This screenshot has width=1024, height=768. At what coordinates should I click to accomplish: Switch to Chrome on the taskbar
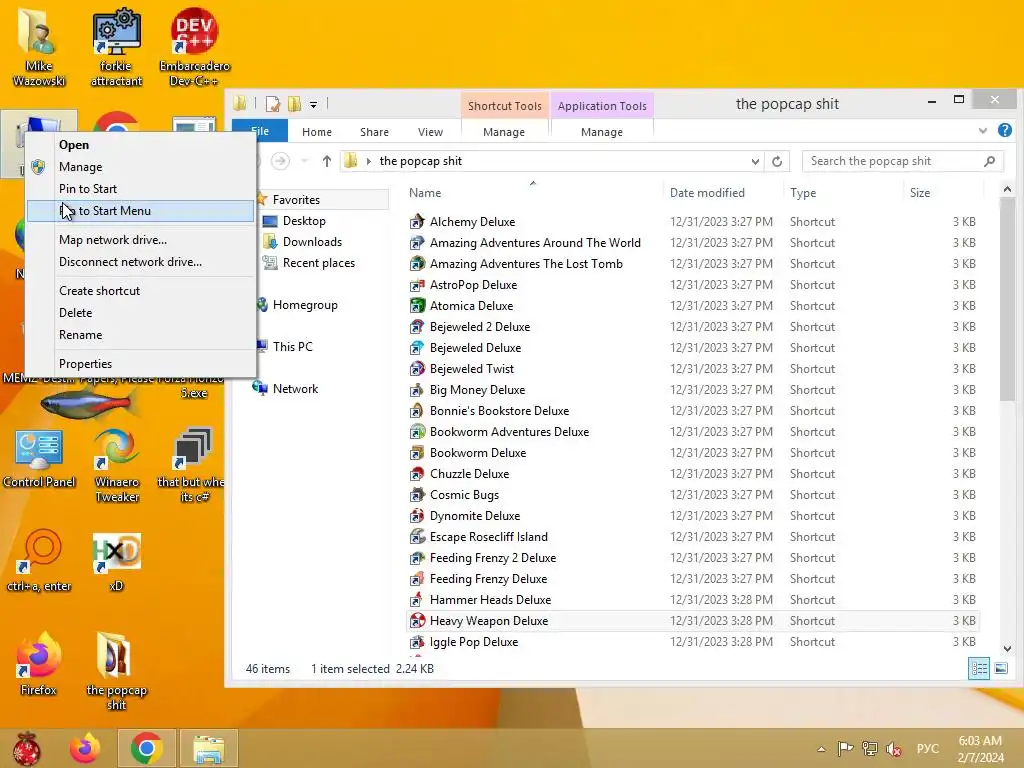(x=146, y=748)
